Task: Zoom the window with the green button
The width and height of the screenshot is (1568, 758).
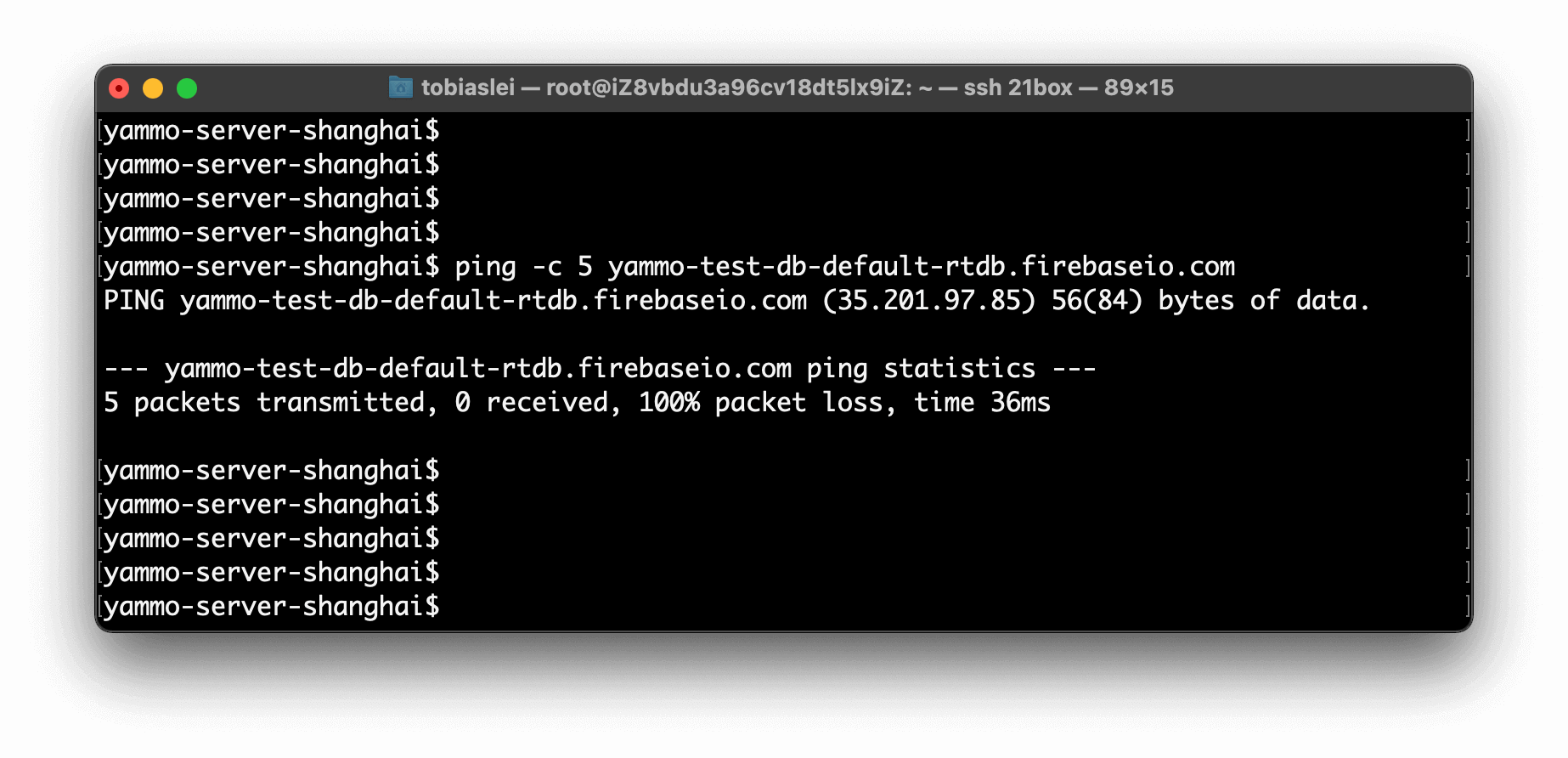Action: pyautogui.click(x=187, y=88)
